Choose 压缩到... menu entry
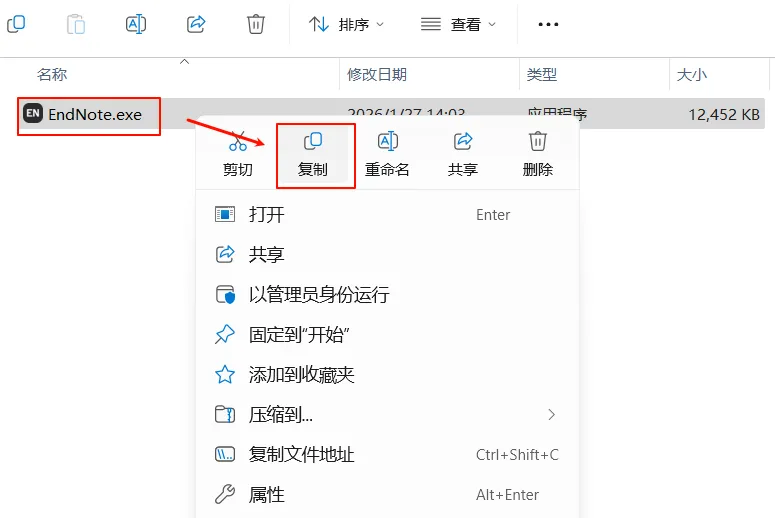 [387, 415]
